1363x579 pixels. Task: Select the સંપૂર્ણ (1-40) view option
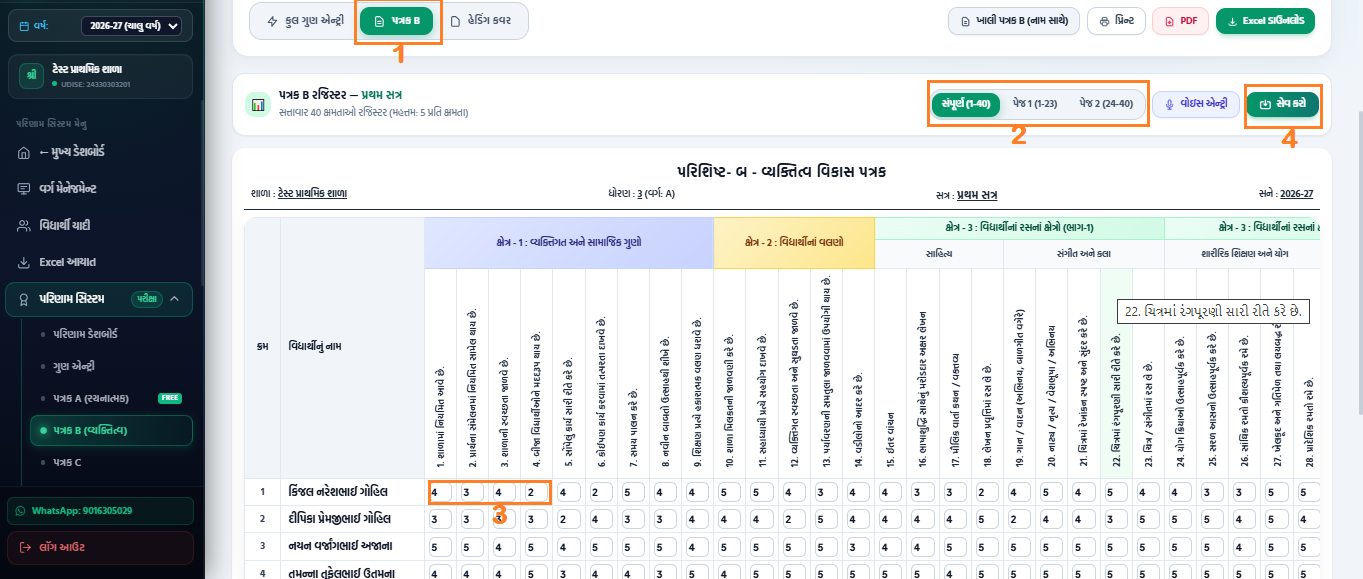pos(966,104)
